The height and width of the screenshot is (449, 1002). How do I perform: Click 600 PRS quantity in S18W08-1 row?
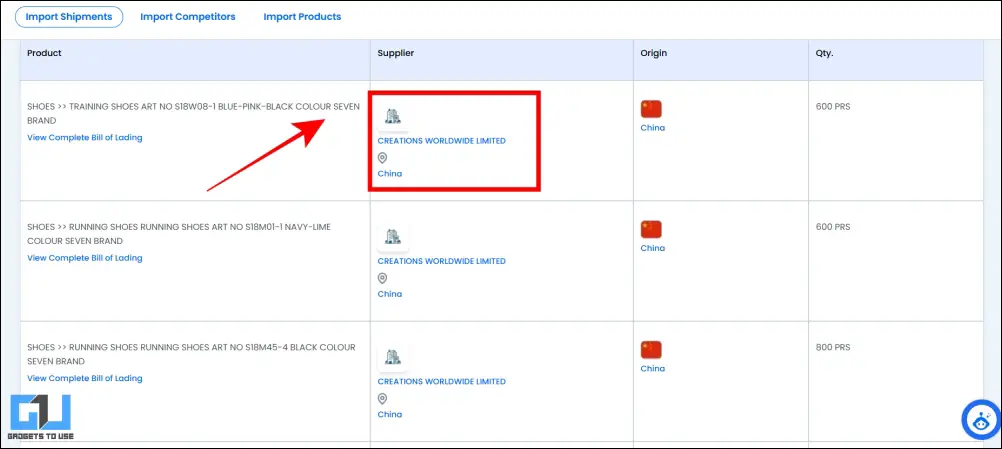point(833,107)
